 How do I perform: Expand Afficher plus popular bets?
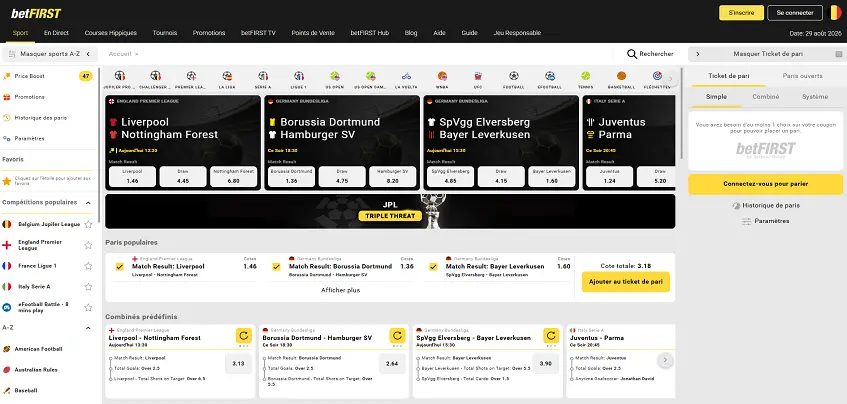340,290
